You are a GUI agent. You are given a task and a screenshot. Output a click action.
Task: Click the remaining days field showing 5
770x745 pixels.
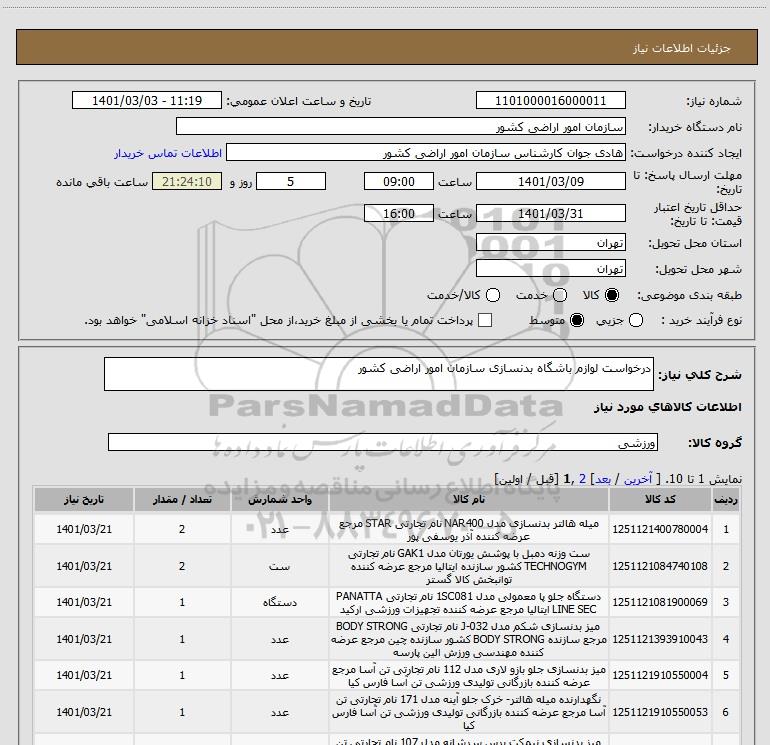point(291,181)
